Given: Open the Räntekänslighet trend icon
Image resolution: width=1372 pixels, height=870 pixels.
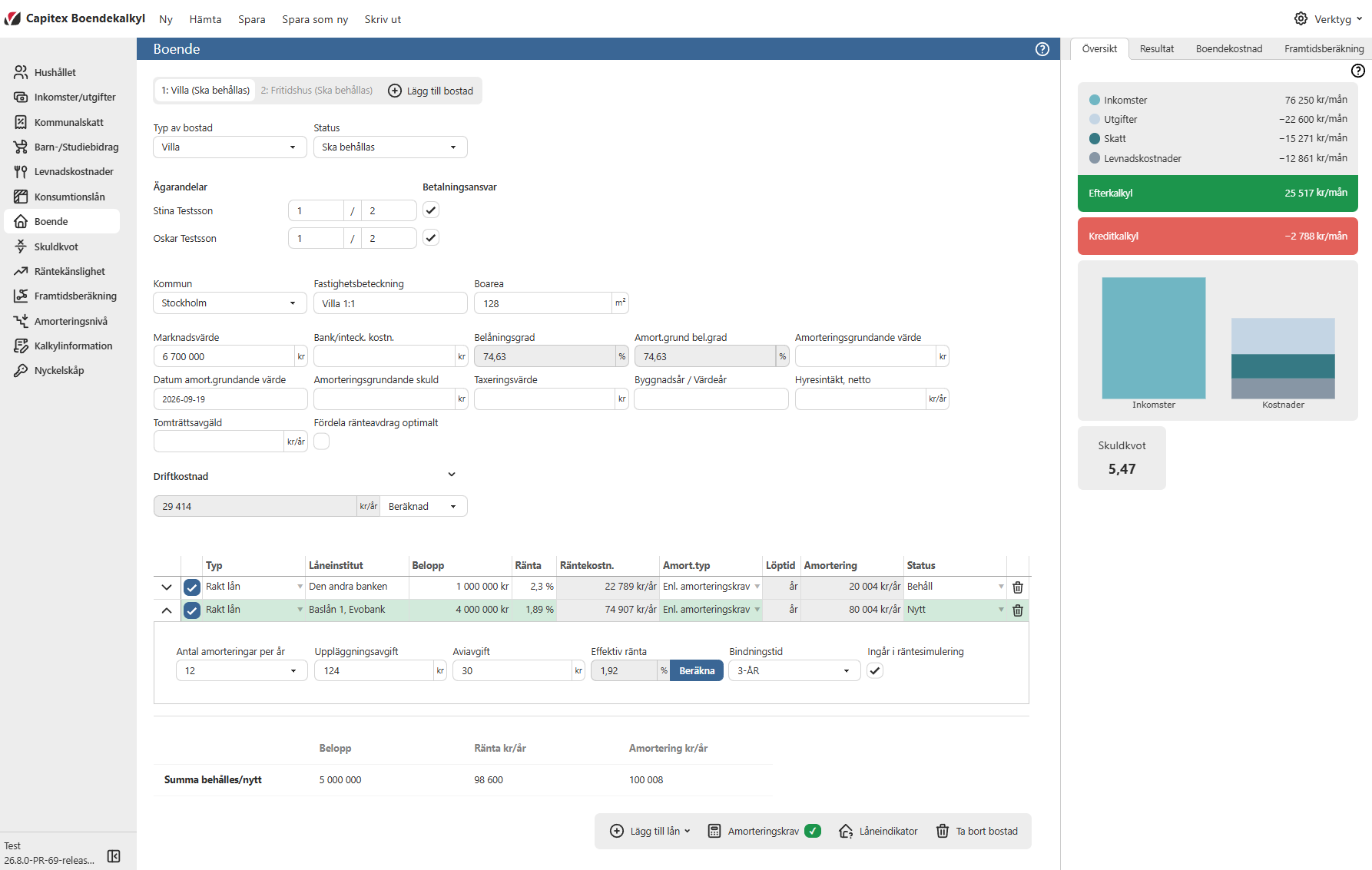Looking at the screenshot, I should coord(21,271).
